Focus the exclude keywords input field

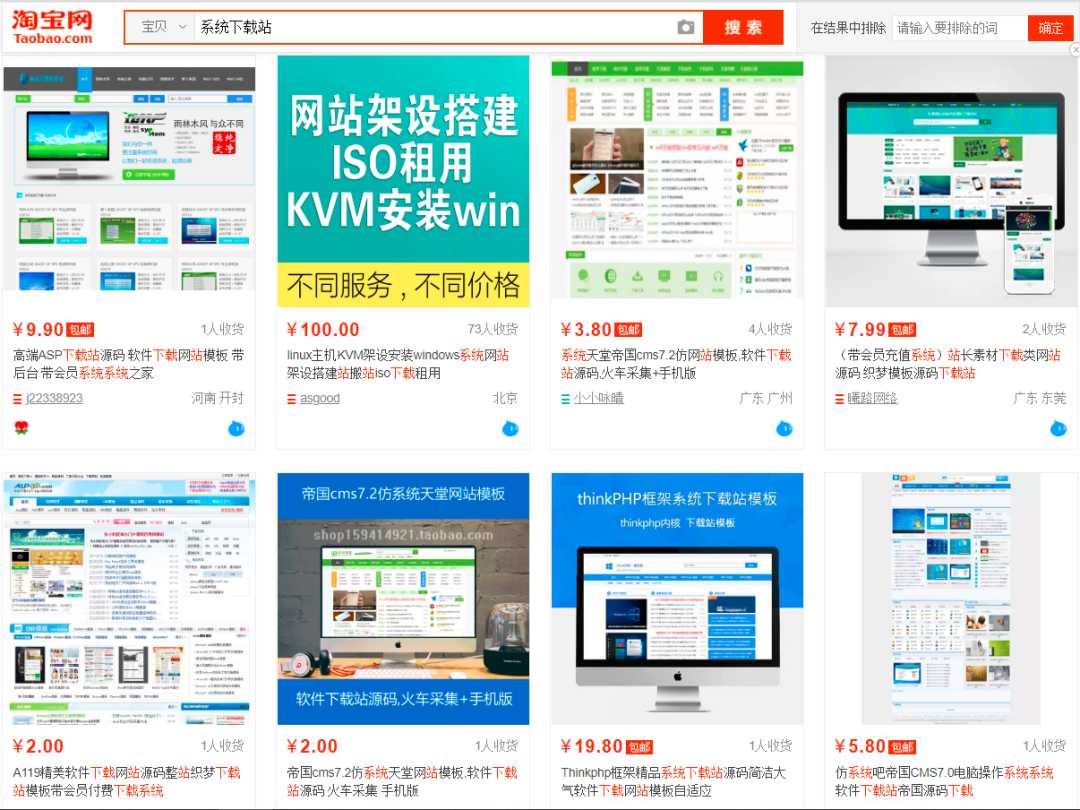point(959,28)
